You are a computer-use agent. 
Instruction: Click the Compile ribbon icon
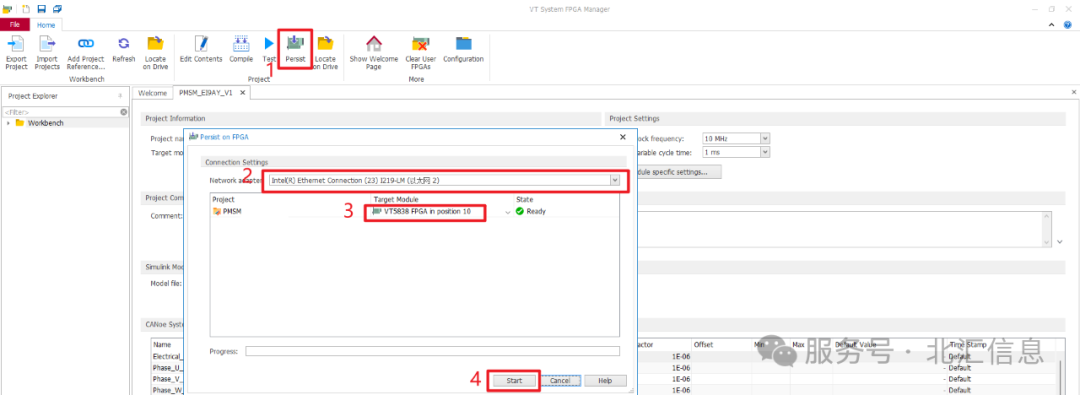pos(241,50)
